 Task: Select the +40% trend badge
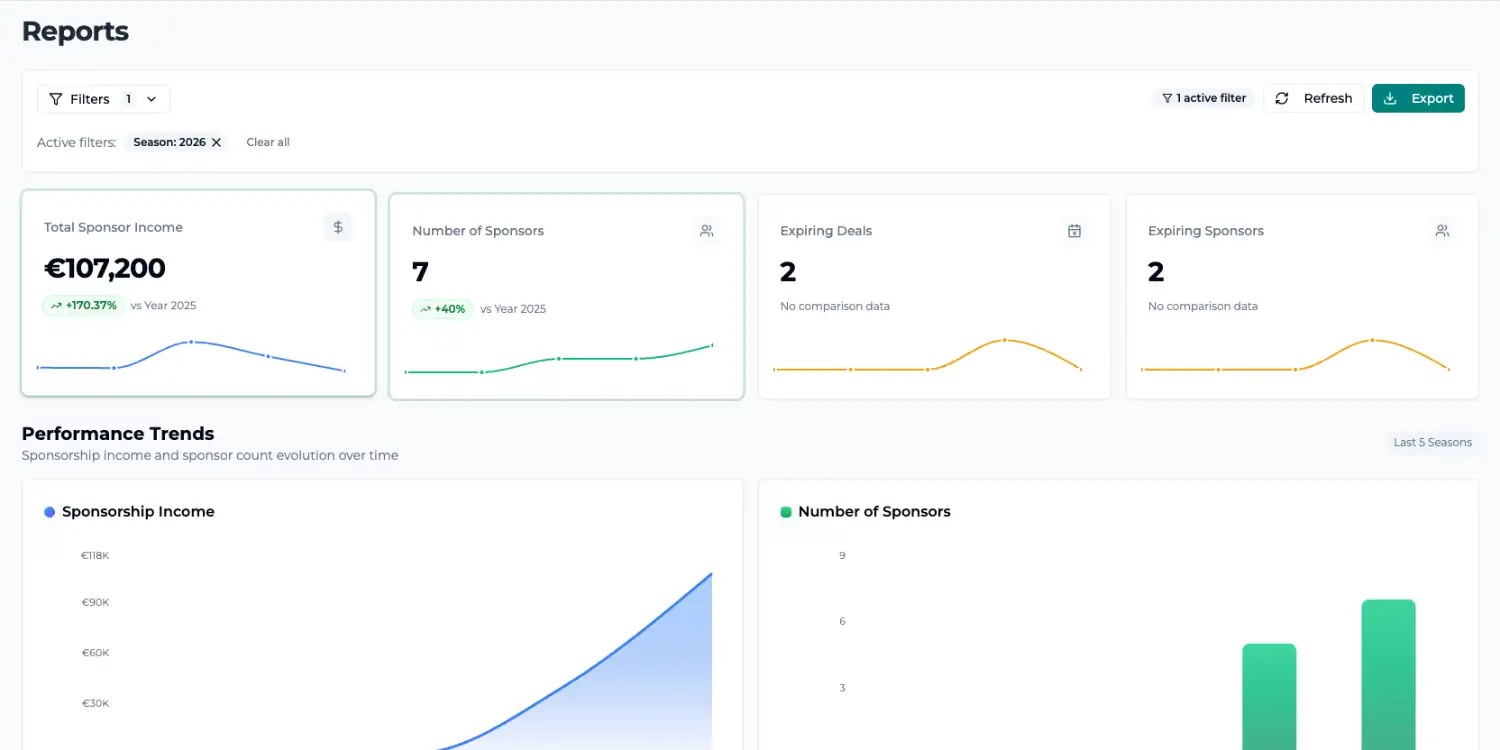tap(442, 309)
